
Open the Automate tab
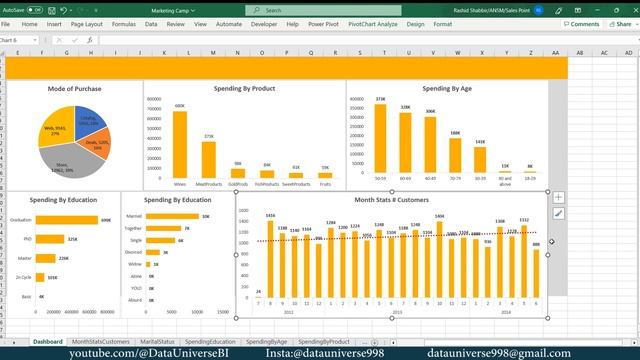[x=229, y=24]
